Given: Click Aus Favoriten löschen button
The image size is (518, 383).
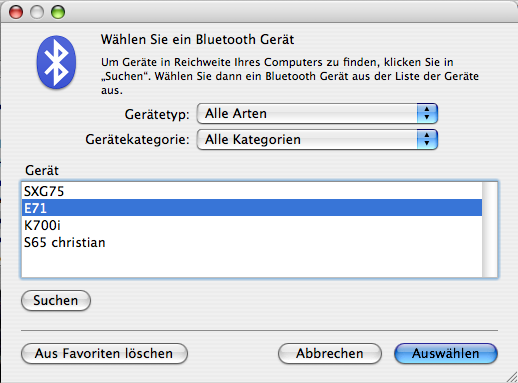Looking at the screenshot, I should pos(104,353).
